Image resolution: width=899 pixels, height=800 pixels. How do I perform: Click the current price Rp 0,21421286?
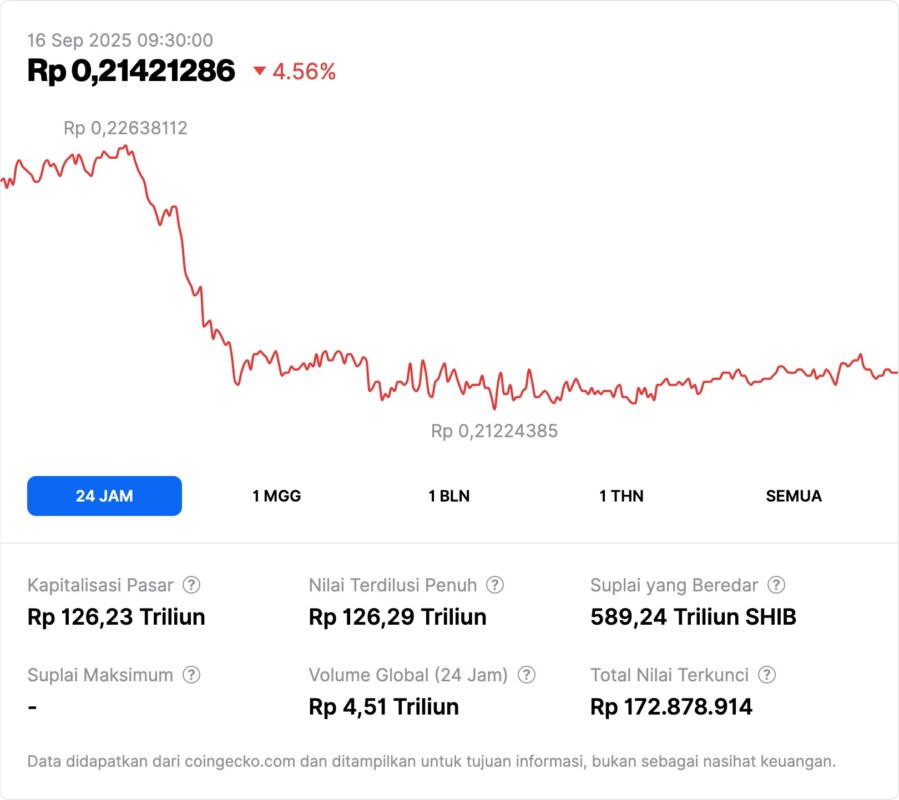131,70
